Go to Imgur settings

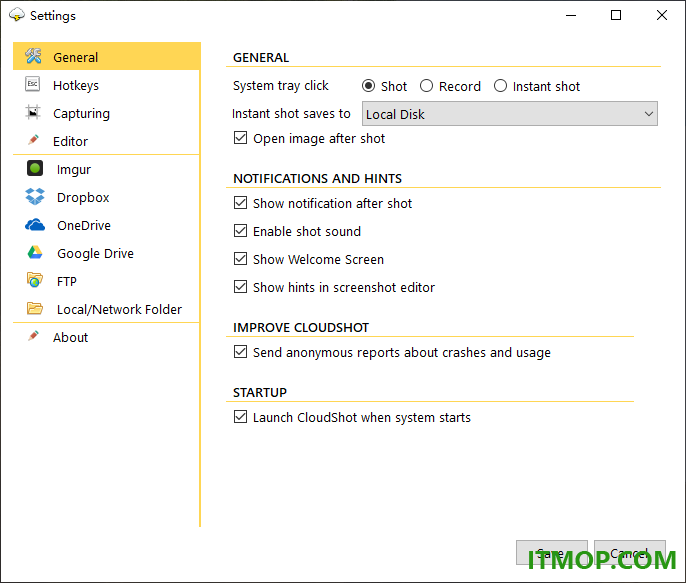click(107, 169)
